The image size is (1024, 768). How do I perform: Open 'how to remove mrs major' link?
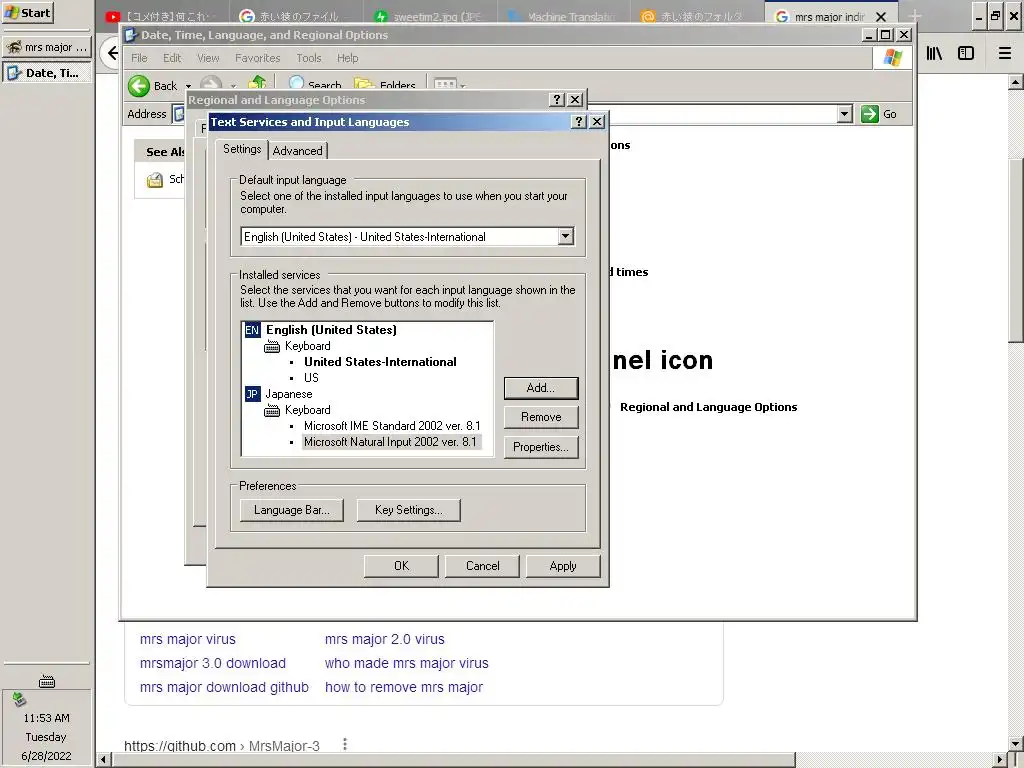click(404, 688)
